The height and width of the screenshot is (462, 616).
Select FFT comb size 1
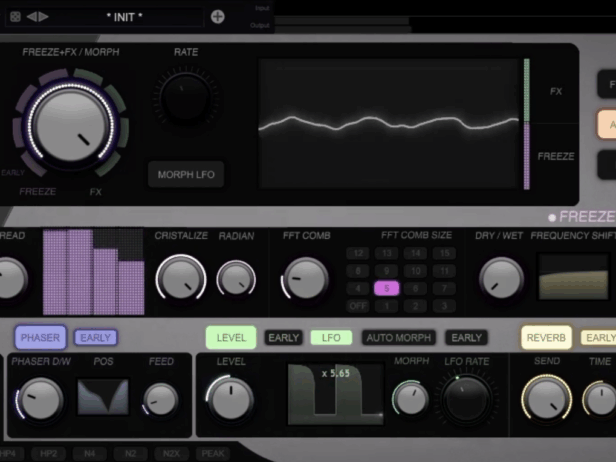point(387,306)
